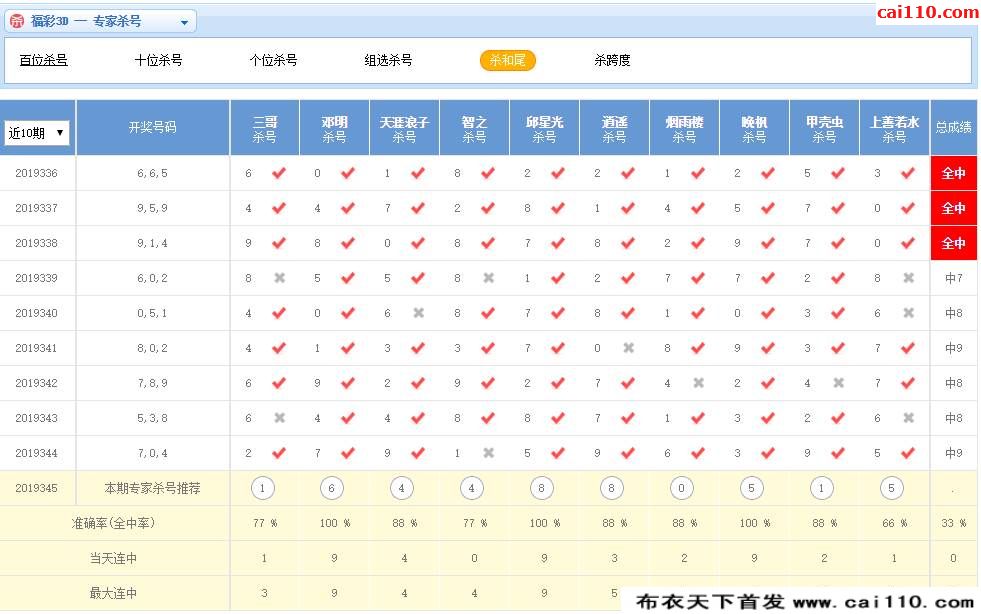The height and width of the screenshot is (614, 981).
Task: Click 晚枫 circled pick 5 for 2019345
Action: (752, 488)
